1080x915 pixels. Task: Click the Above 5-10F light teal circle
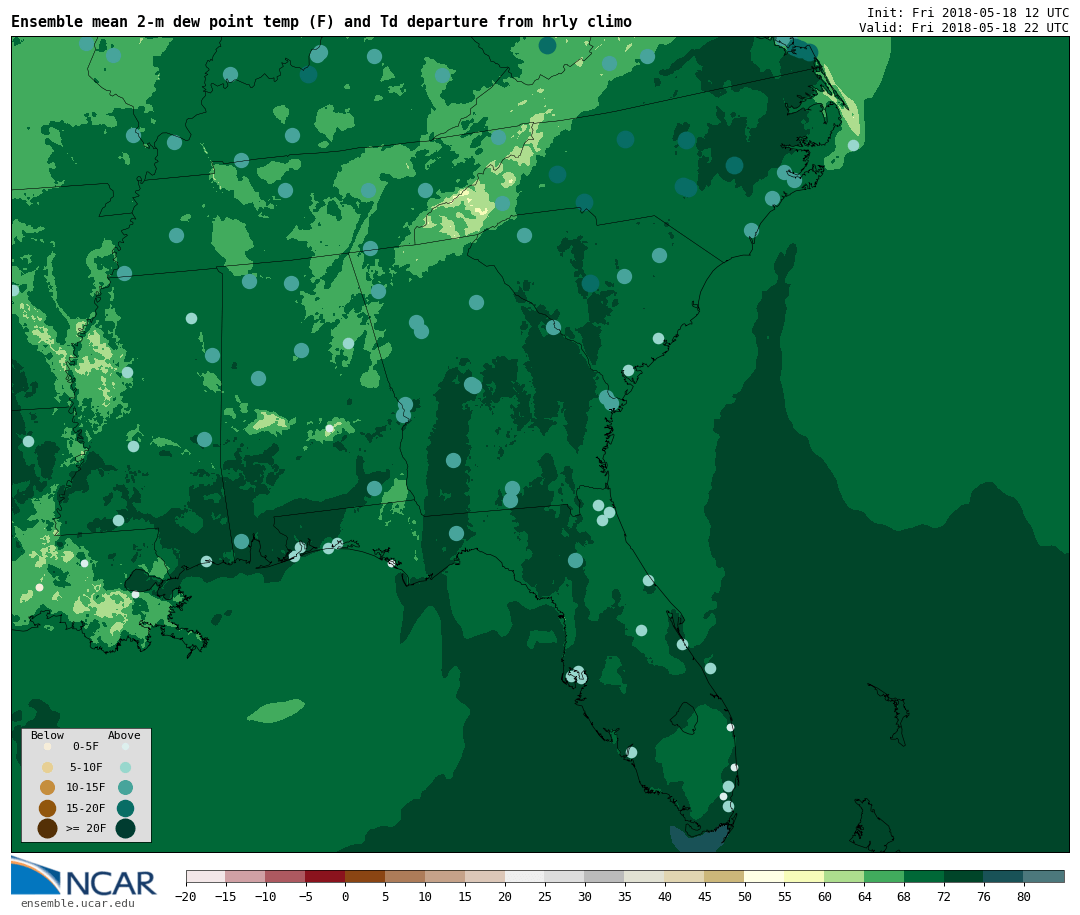click(x=125, y=768)
